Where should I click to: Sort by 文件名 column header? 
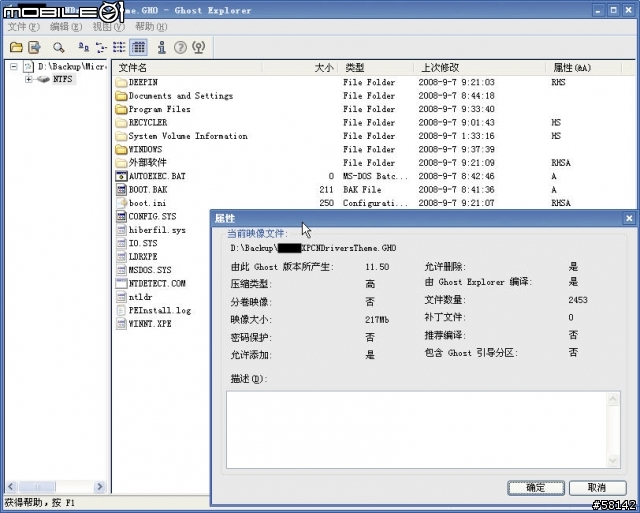click(187, 68)
